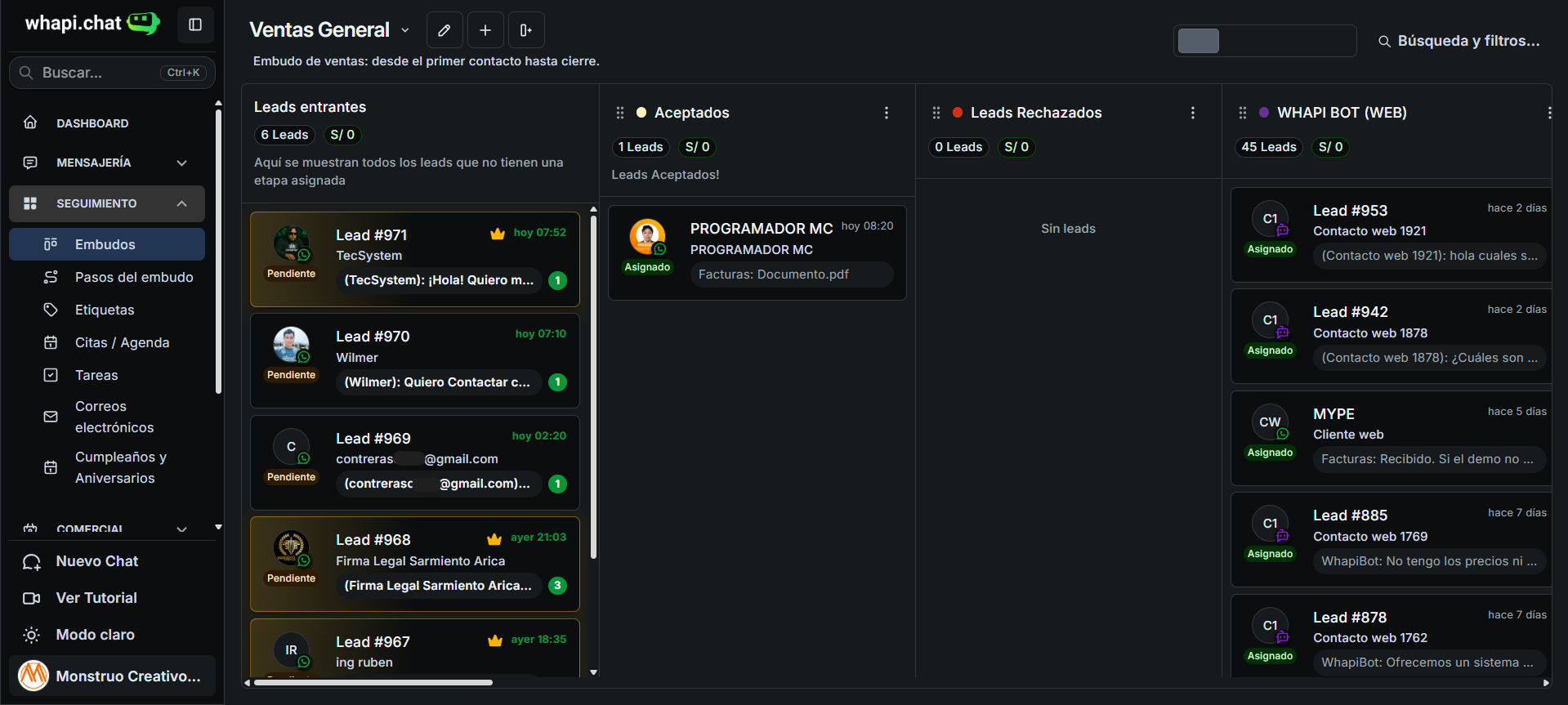Click the '45 Leads' count badge
The image size is (1568, 705).
[1268, 147]
